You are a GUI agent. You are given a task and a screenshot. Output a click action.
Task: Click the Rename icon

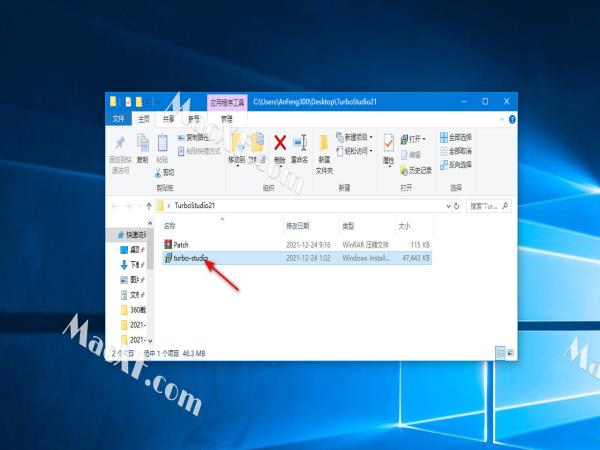[x=300, y=143]
